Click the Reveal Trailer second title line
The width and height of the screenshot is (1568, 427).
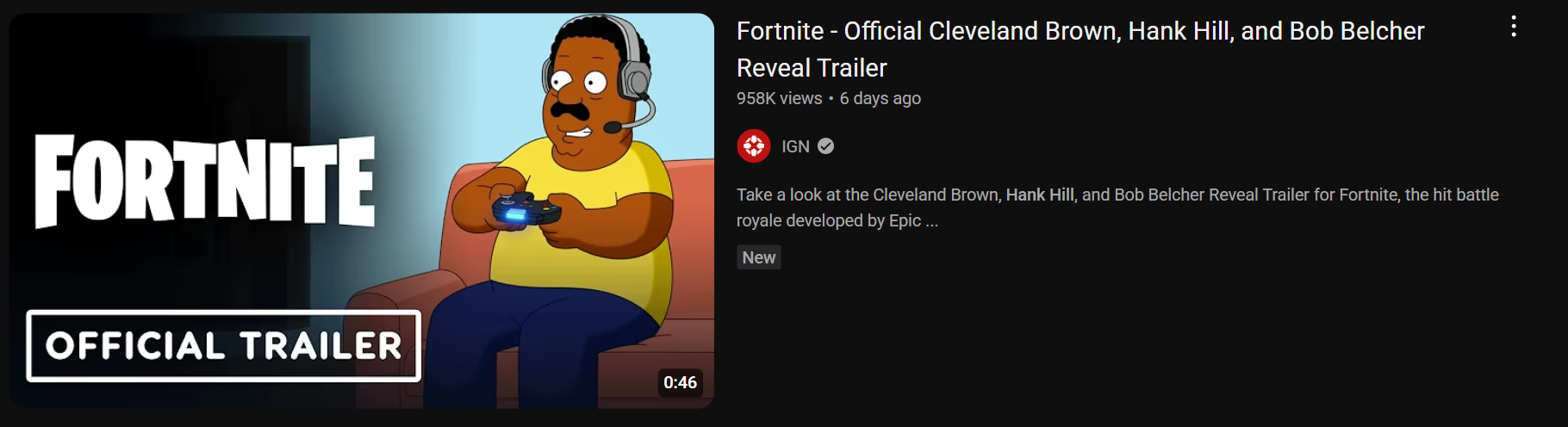pos(812,68)
